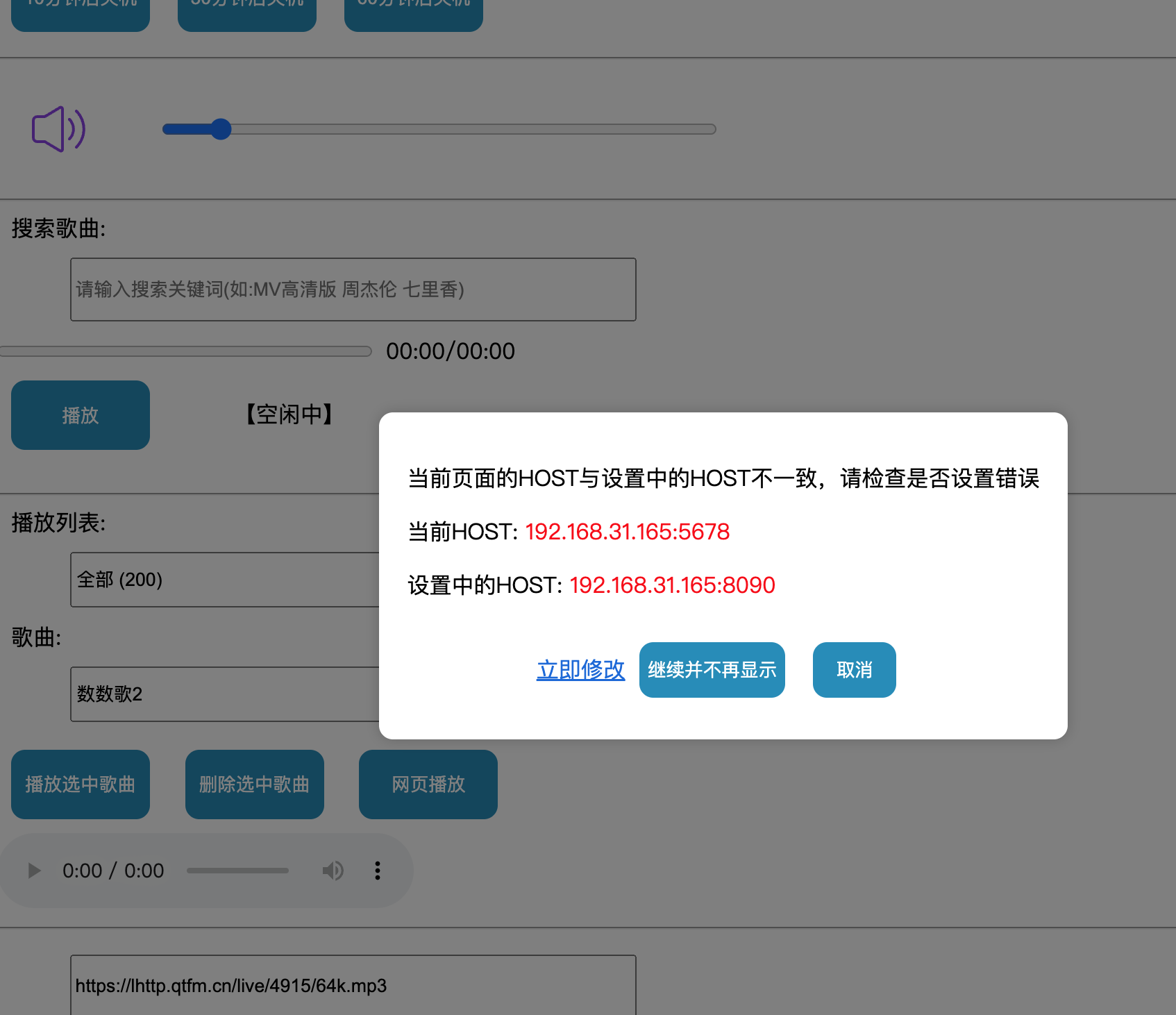This screenshot has height=1015, width=1176.
Task: Seek on the audio player timeline
Action: (x=237, y=871)
